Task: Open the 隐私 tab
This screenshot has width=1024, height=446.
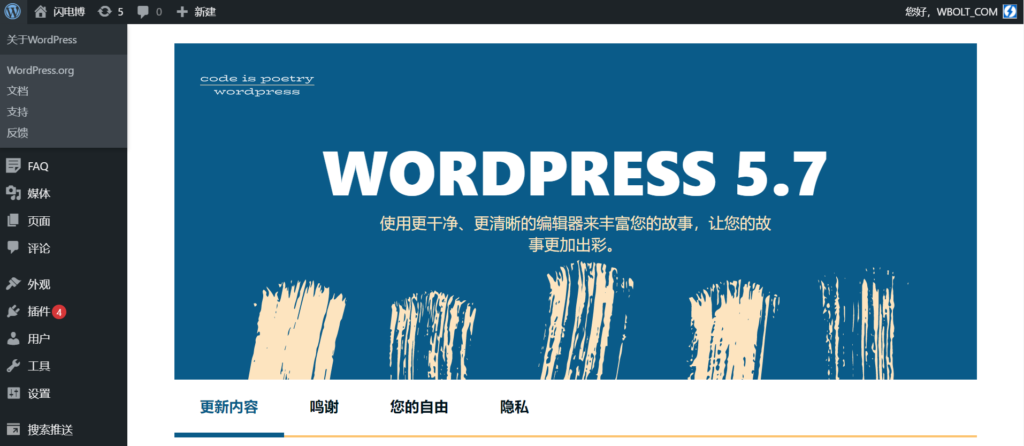Action: pos(515,407)
